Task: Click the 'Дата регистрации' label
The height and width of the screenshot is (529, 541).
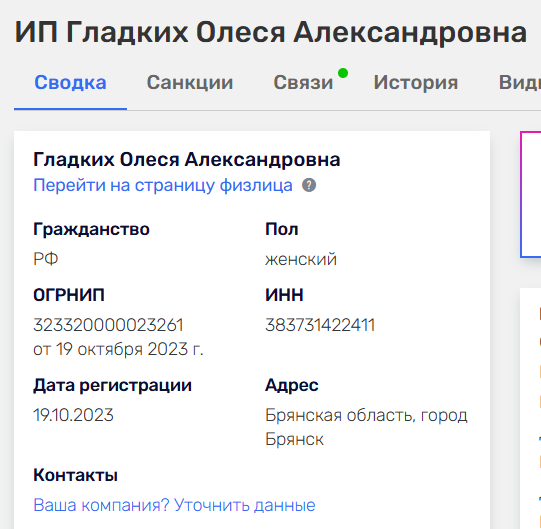Action: click(112, 385)
